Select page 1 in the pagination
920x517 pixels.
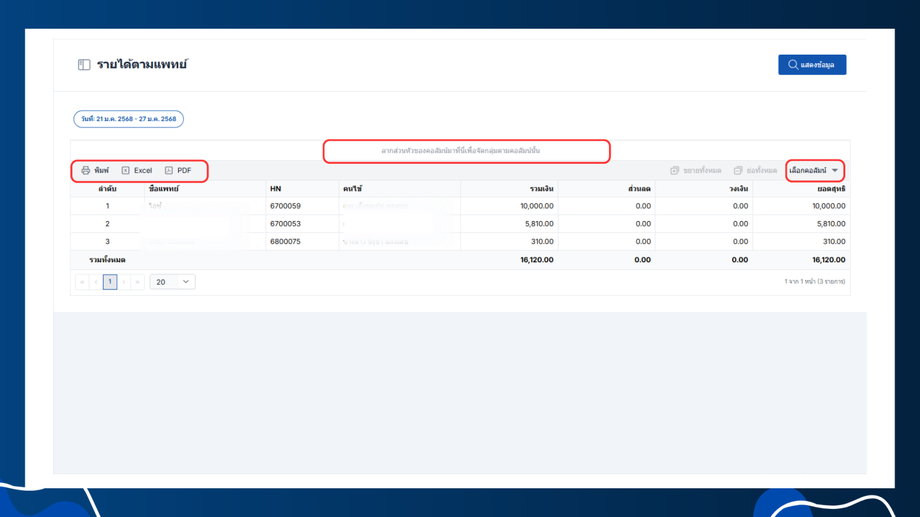(x=110, y=282)
